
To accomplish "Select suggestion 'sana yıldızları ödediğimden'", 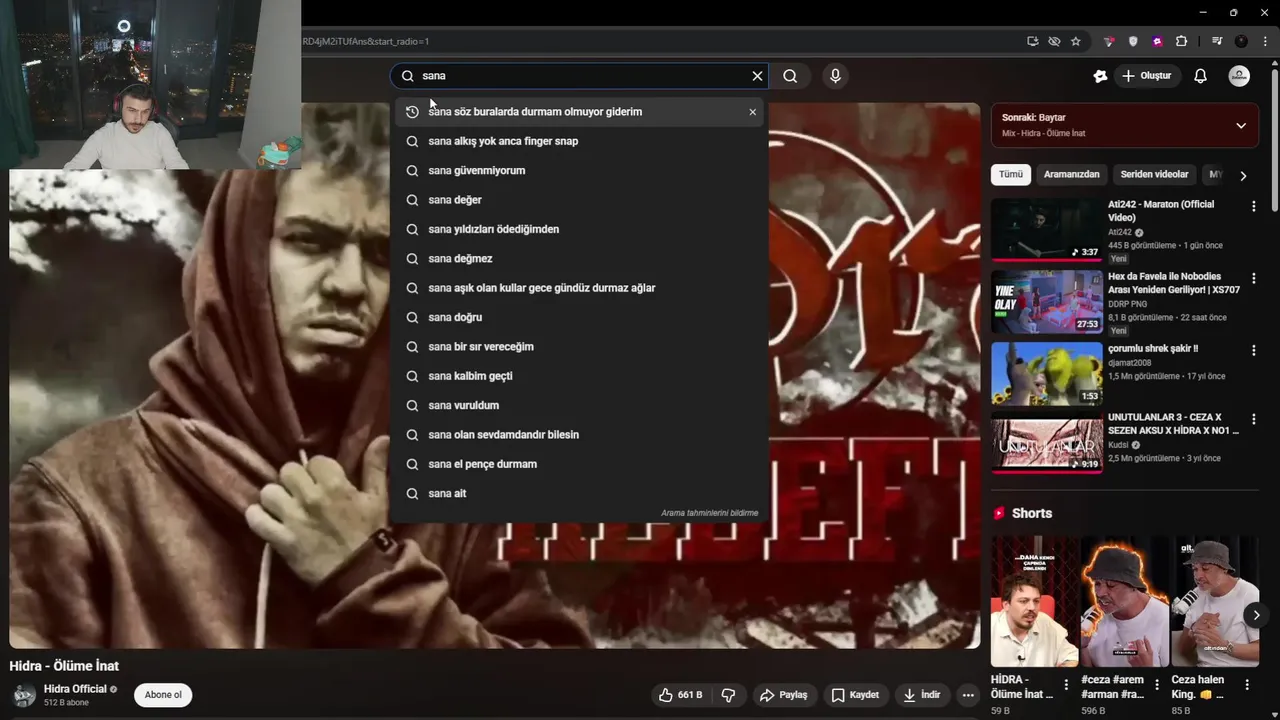I will [x=579, y=229].
